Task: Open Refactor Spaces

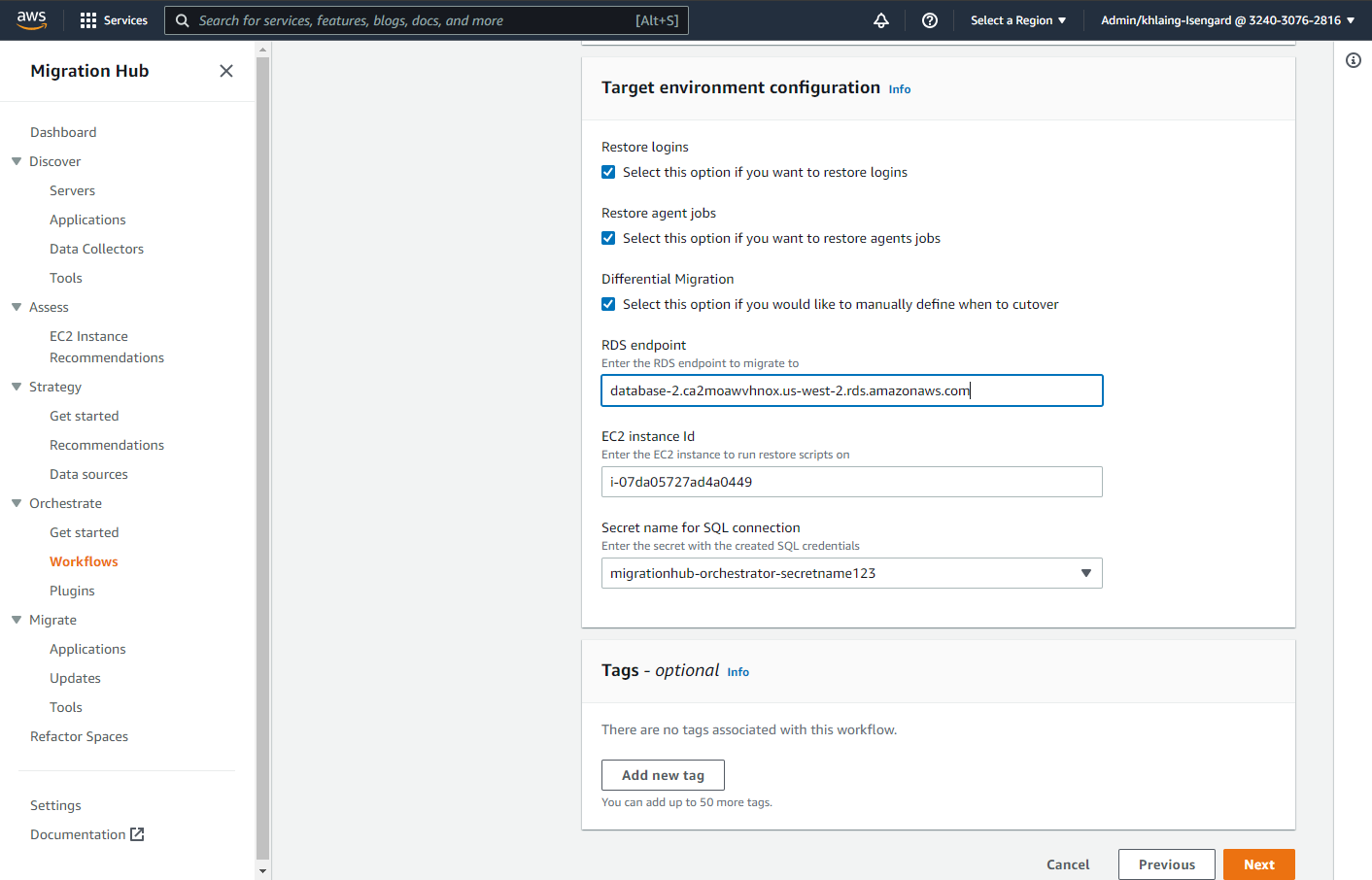Action: (79, 736)
